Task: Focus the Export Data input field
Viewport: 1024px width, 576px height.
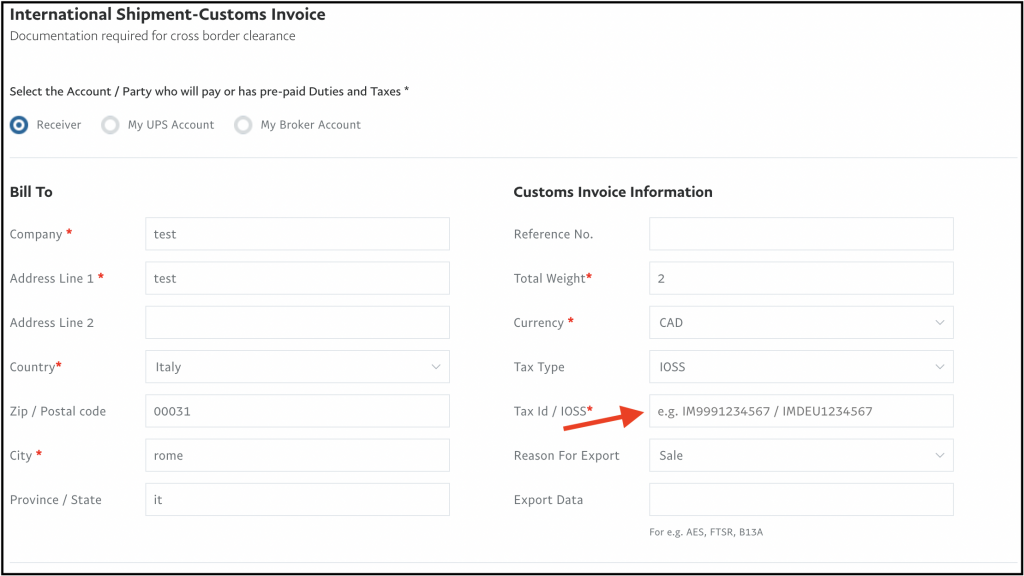Action: pos(801,500)
